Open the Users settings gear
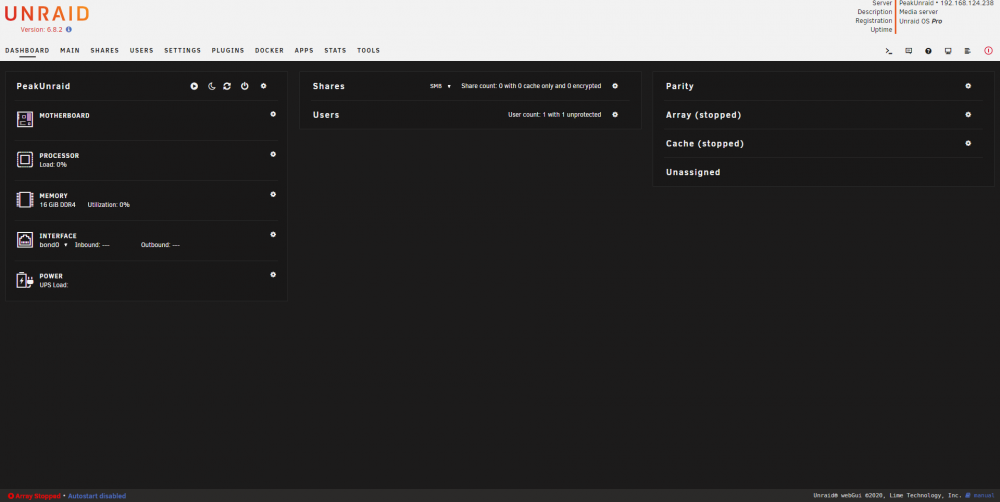Screen dimensions: 1000x502 point(615,115)
